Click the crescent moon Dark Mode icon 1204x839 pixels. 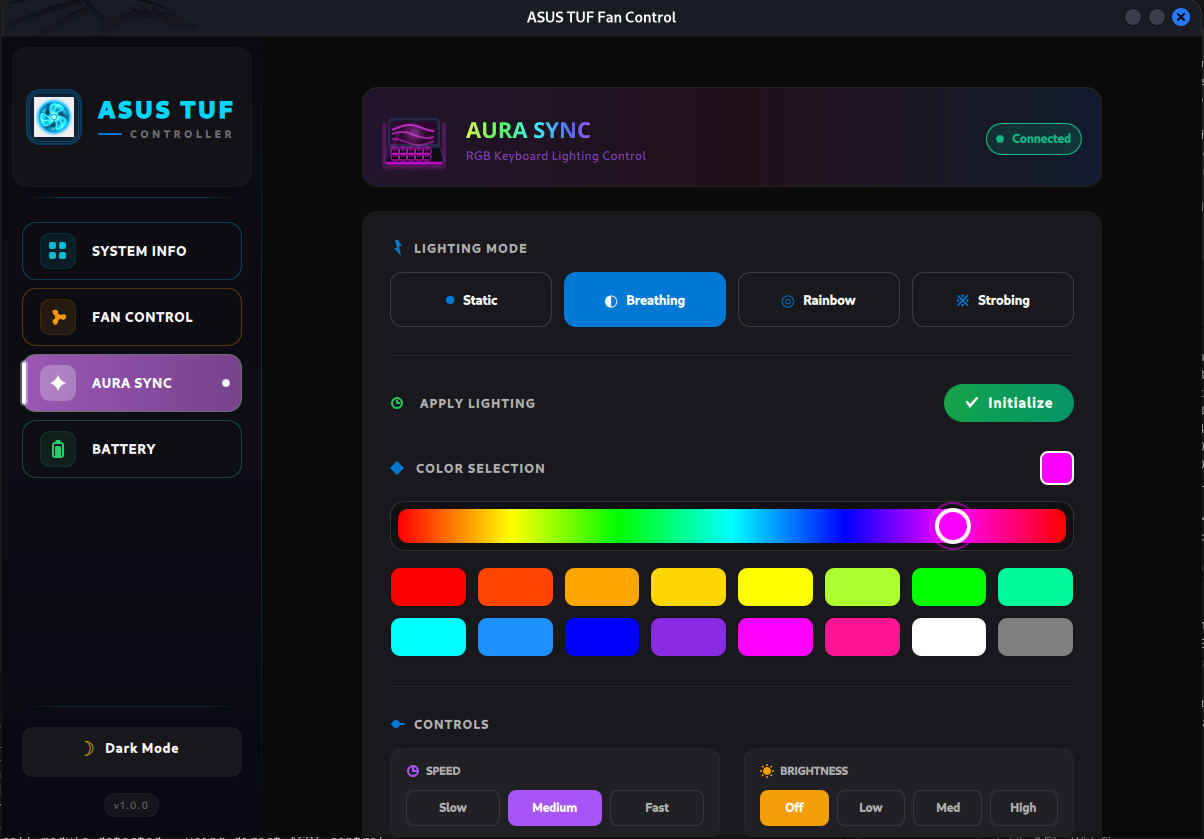click(88, 748)
